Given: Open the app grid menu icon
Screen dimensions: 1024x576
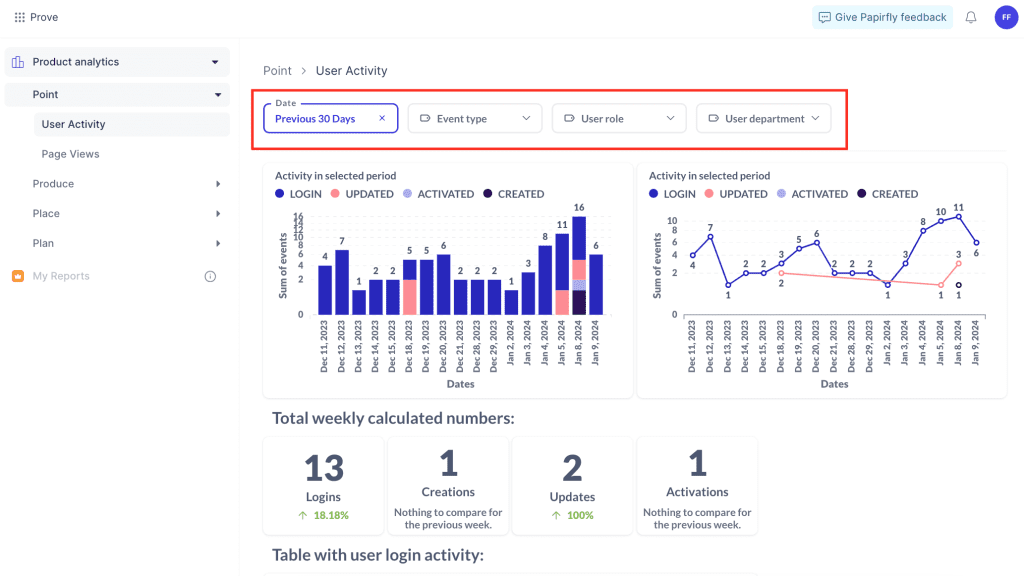Looking at the screenshot, I should click(x=20, y=18).
